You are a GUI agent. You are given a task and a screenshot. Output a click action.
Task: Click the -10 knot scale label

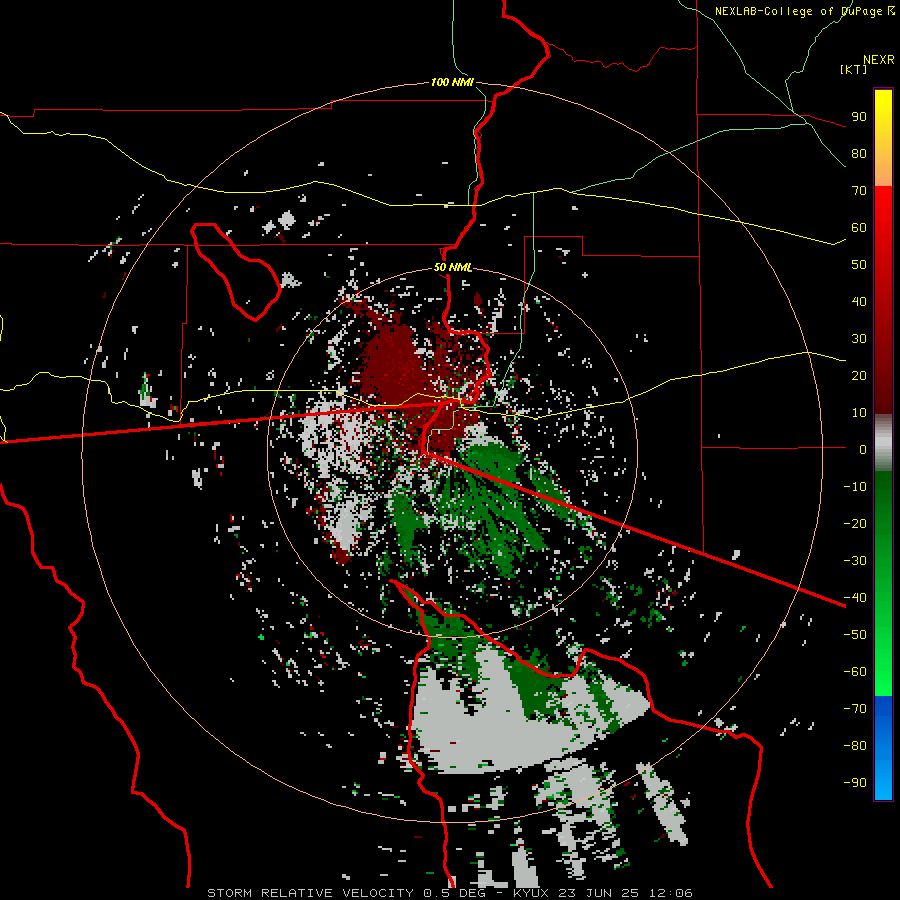pos(855,487)
